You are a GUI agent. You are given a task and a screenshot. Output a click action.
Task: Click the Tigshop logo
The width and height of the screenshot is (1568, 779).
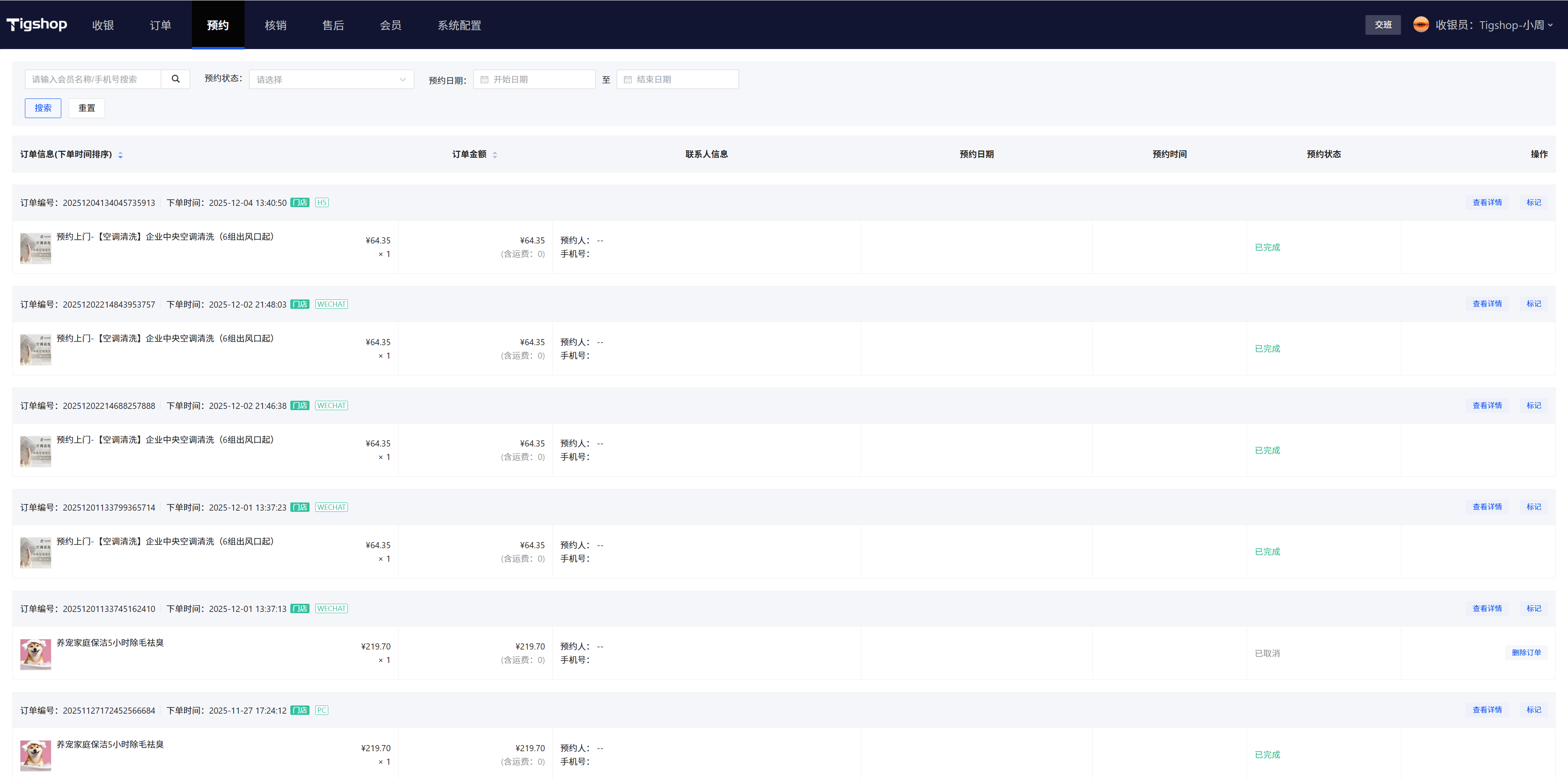click(36, 25)
